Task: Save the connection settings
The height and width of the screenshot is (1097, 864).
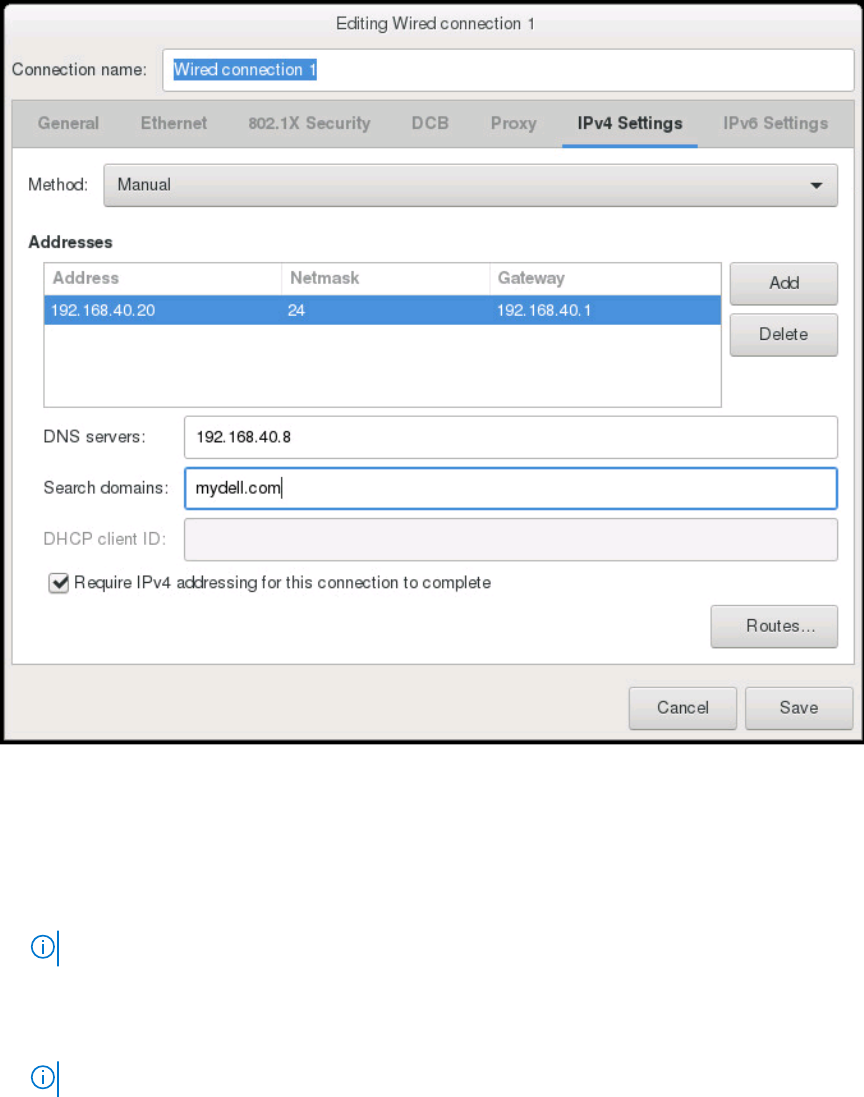Action: point(799,708)
